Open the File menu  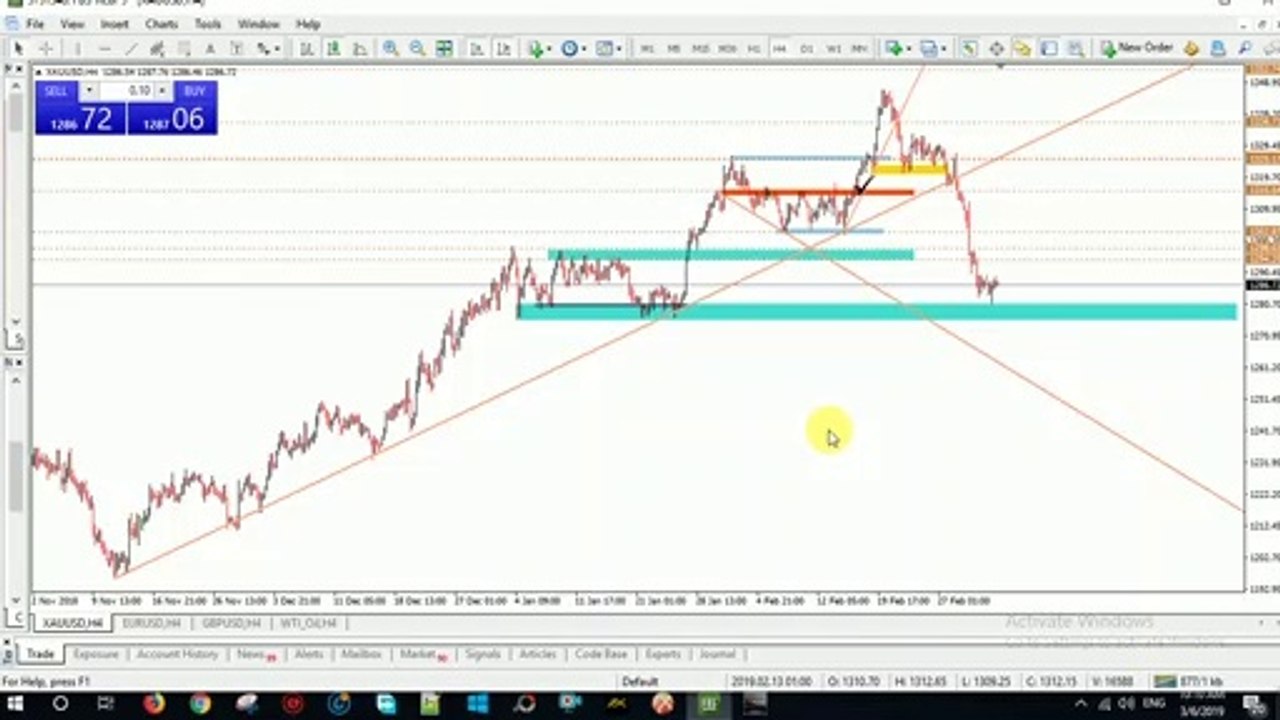click(x=35, y=23)
